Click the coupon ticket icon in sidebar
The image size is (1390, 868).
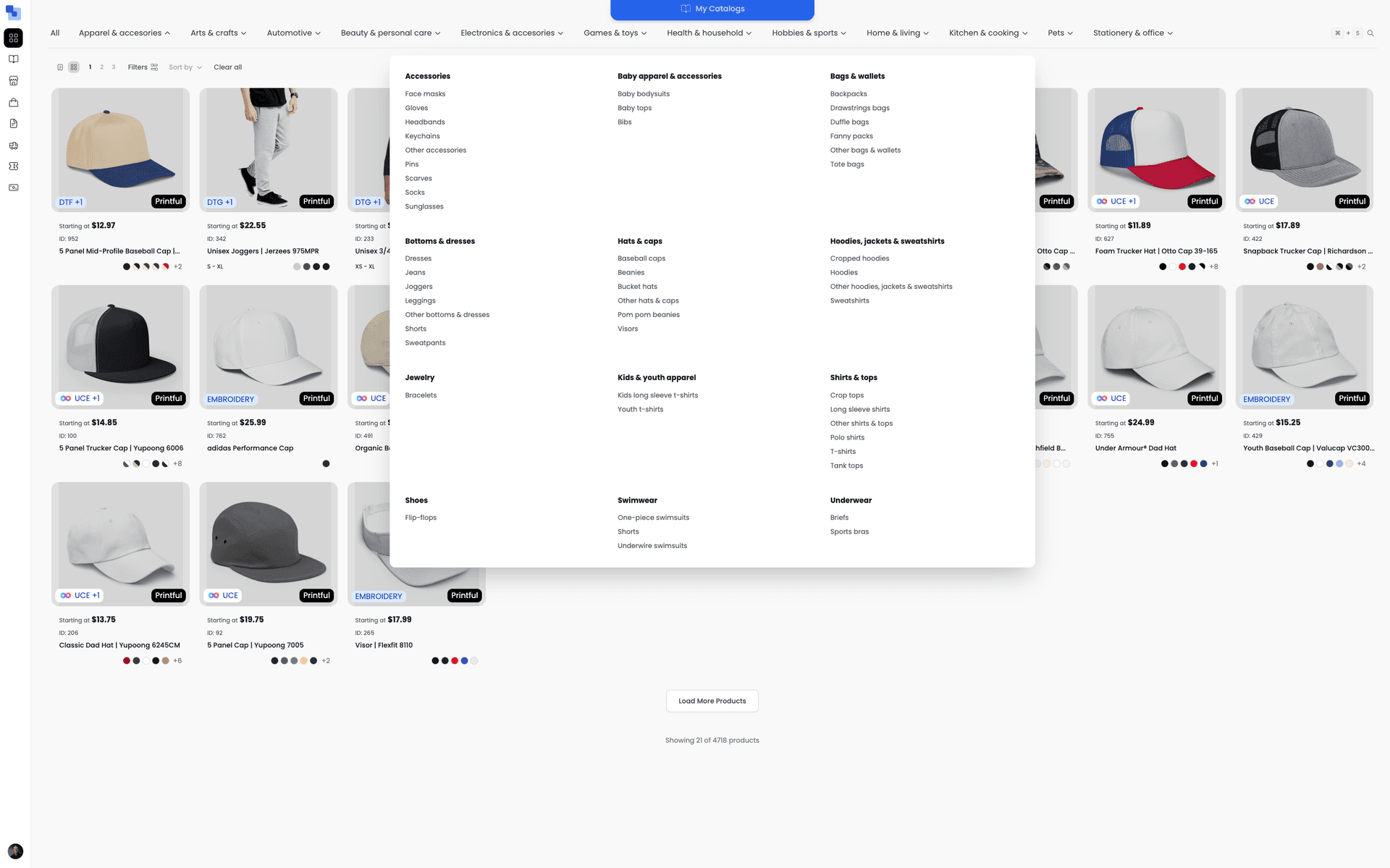pyautogui.click(x=13, y=166)
